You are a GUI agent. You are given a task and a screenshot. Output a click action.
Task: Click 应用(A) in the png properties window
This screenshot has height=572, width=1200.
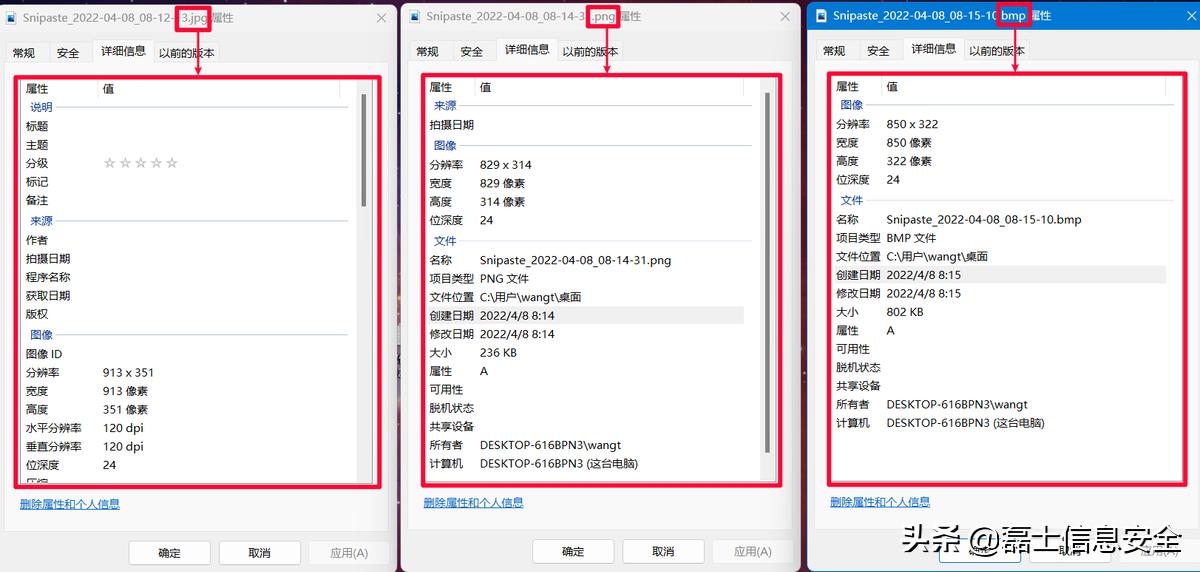(753, 552)
